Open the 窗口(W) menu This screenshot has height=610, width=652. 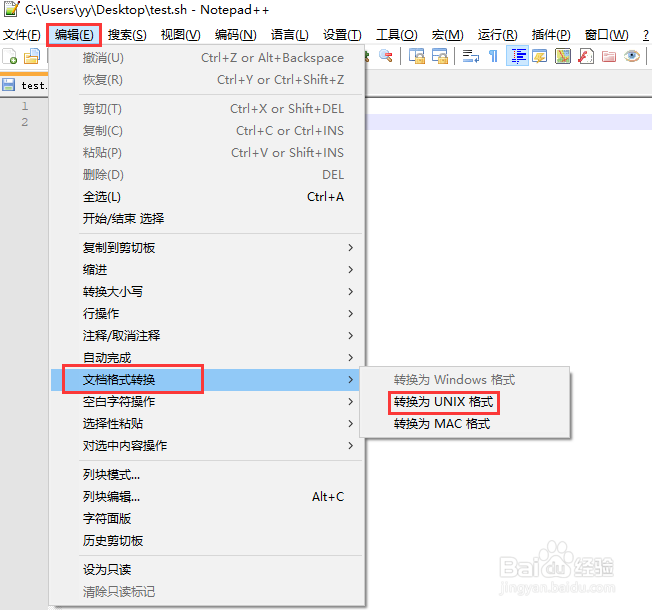click(x=606, y=35)
